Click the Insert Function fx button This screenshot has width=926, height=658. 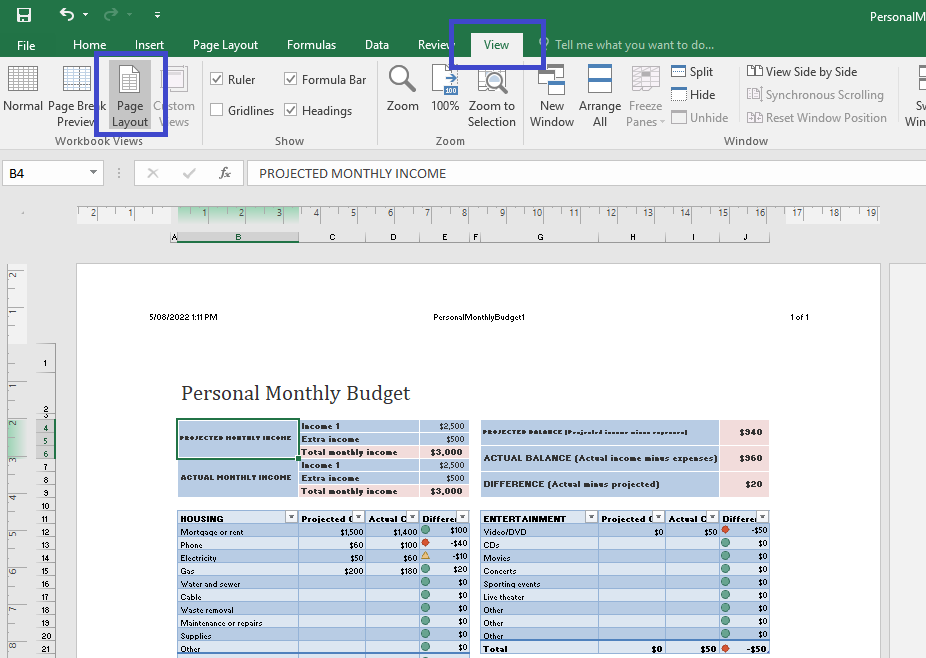pyautogui.click(x=225, y=173)
